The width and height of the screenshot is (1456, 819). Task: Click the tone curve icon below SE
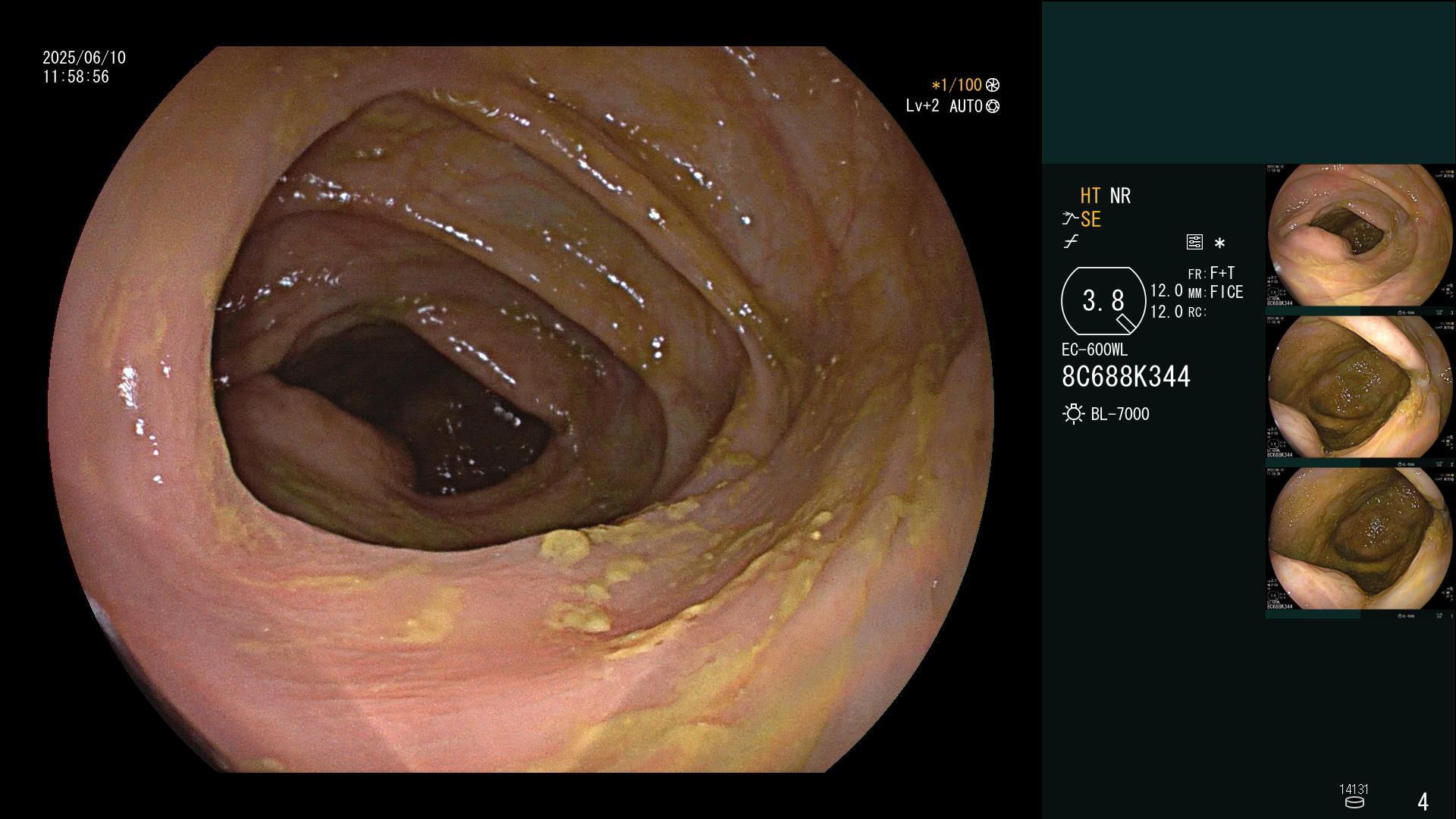point(1071,242)
